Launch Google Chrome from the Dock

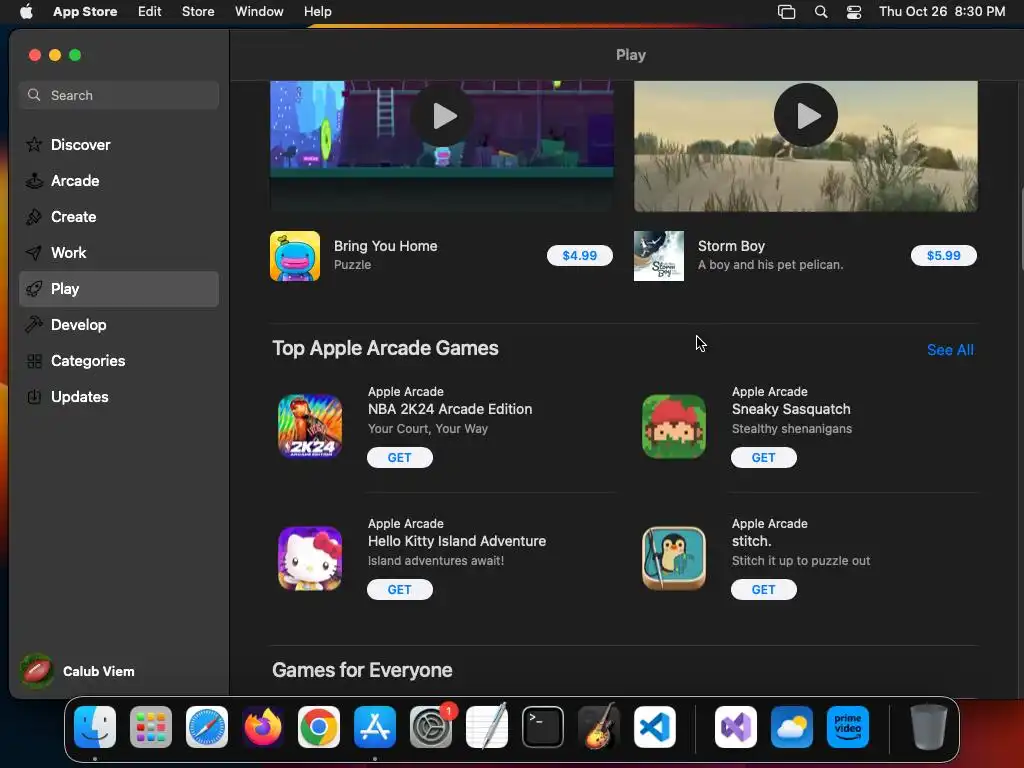[319, 727]
